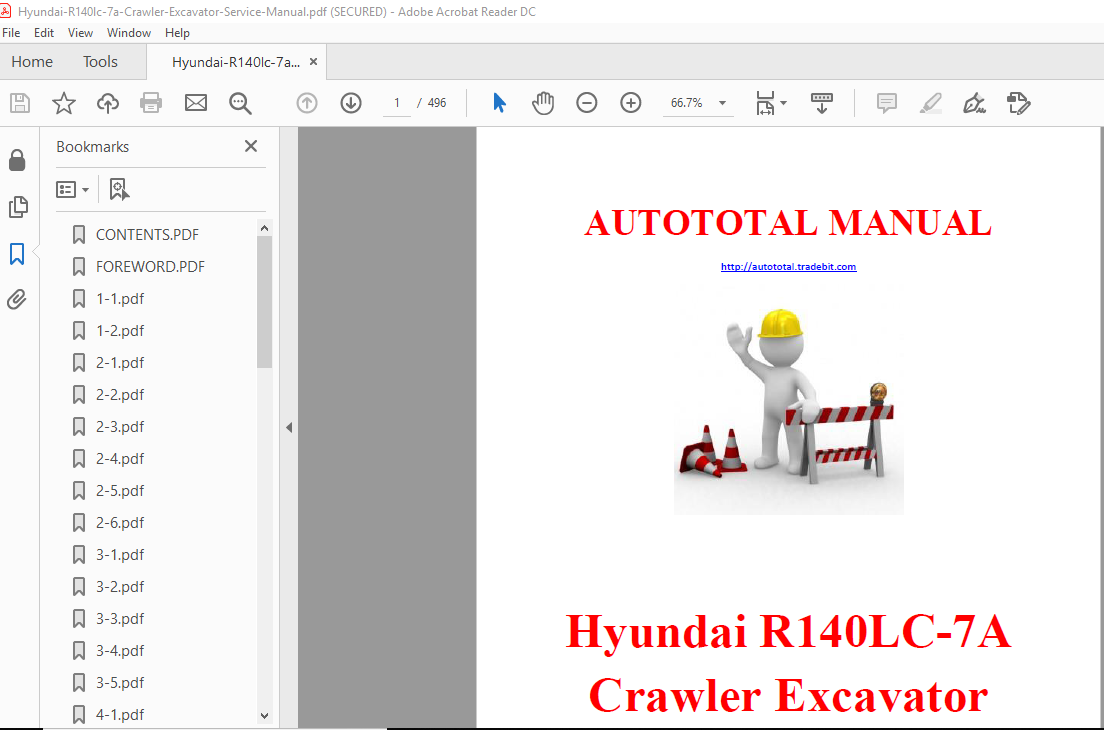
Task: Zoom in with the plus button
Action: [x=631, y=103]
